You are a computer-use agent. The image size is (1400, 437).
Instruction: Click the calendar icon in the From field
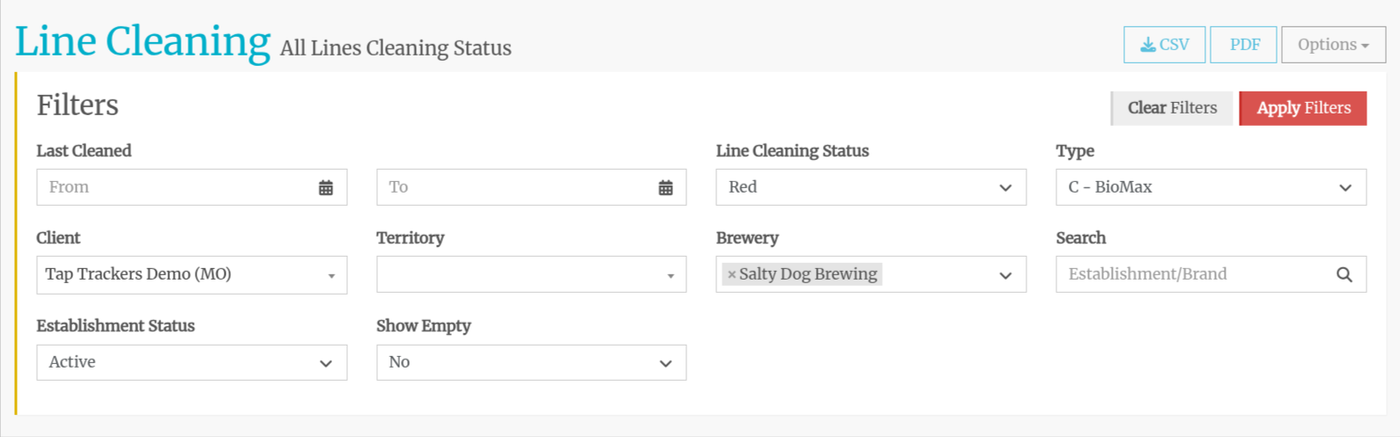[326, 187]
